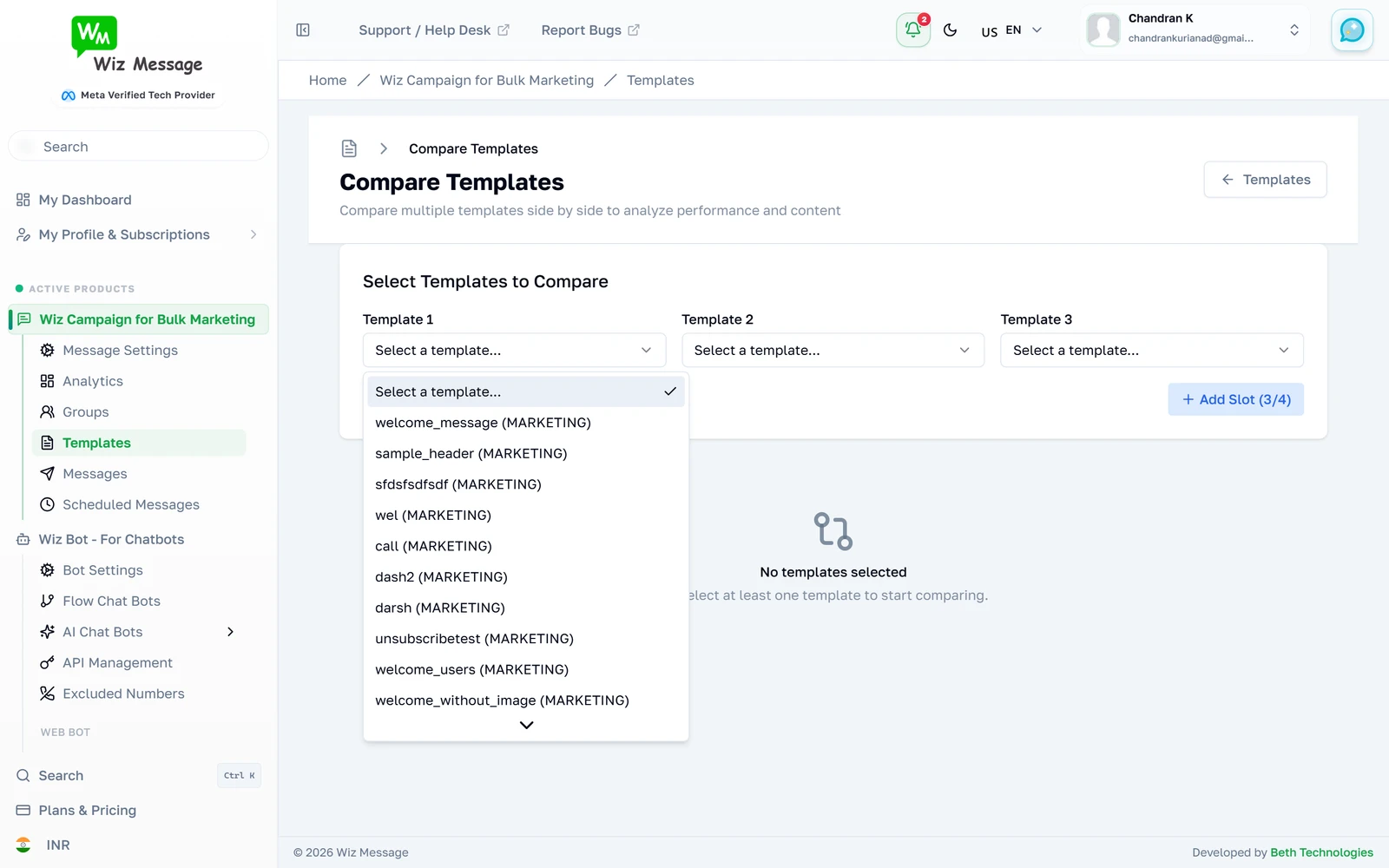This screenshot has height=868, width=1389.
Task: Choose welcome_message (MARKETING) option
Action: (x=526, y=422)
